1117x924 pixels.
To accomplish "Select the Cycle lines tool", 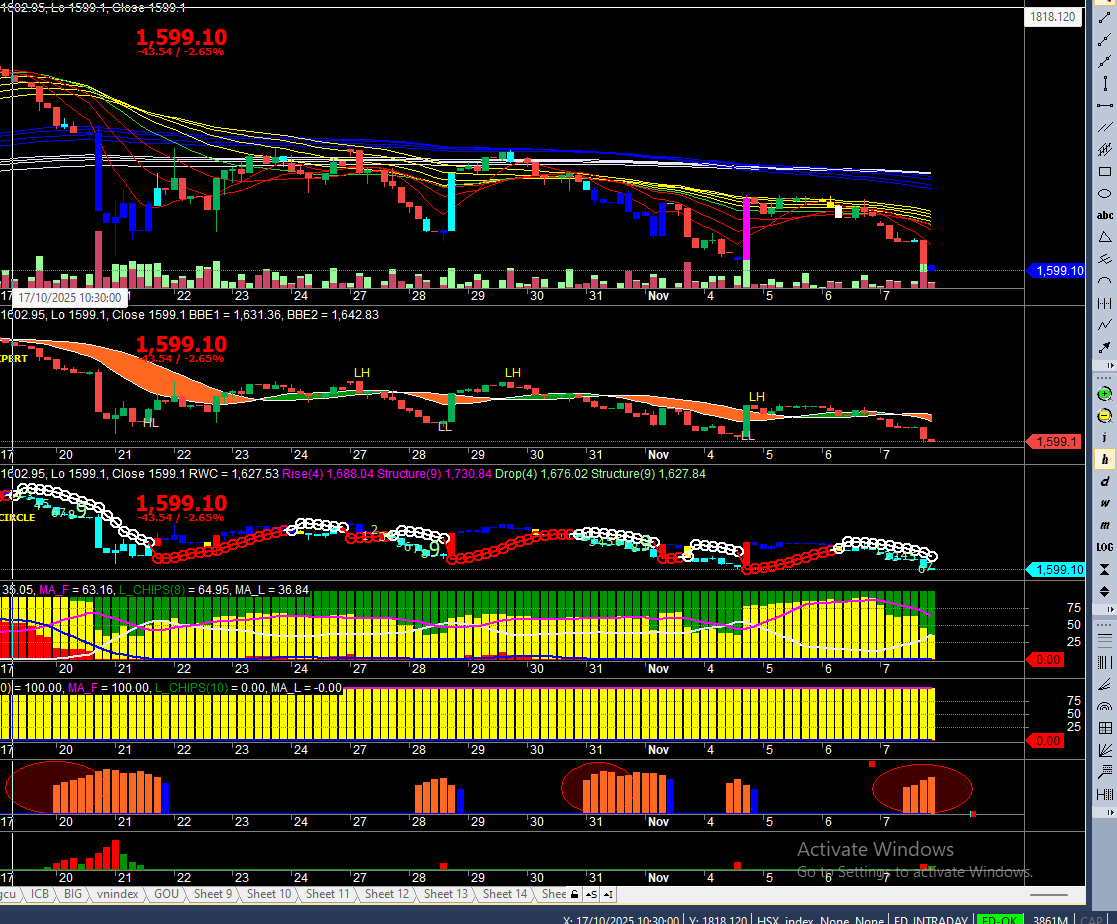I will coord(1105,303).
